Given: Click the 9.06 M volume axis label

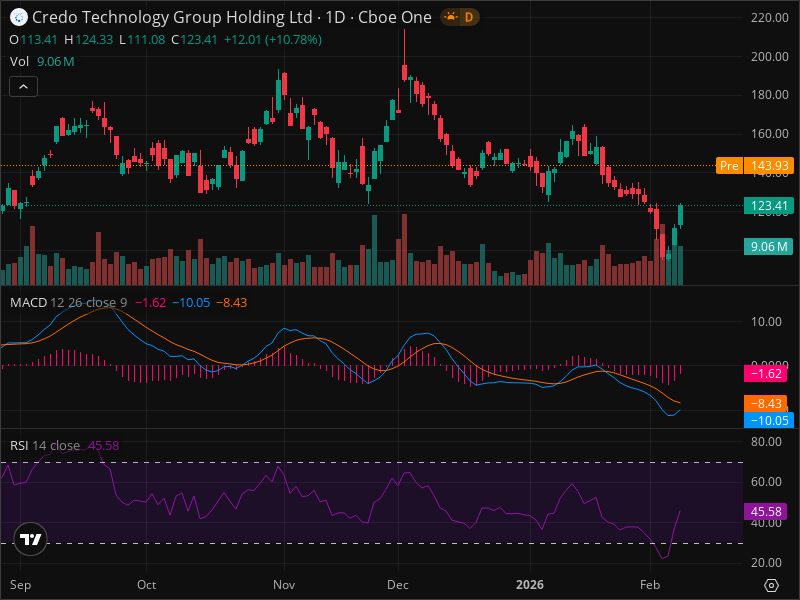Looking at the screenshot, I should [769, 247].
